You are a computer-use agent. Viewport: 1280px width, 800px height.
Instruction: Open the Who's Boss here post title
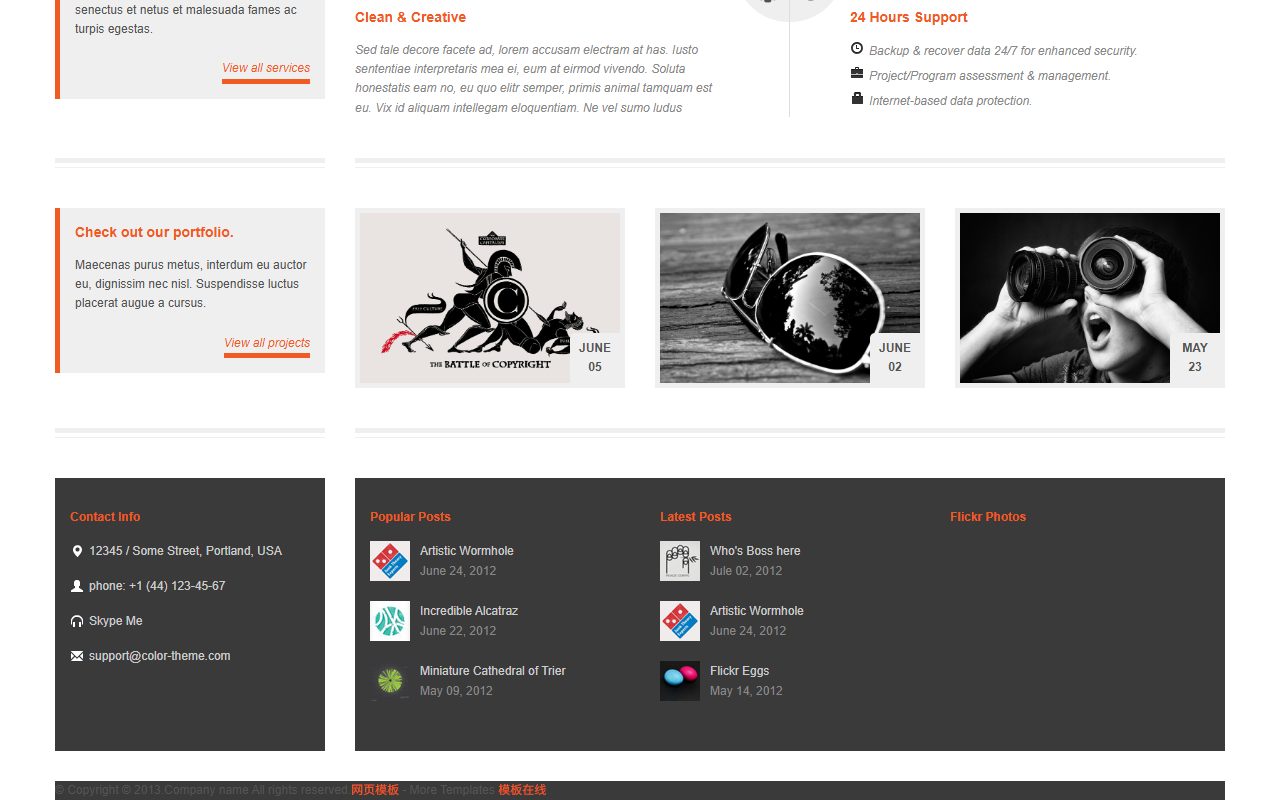click(x=755, y=551)
